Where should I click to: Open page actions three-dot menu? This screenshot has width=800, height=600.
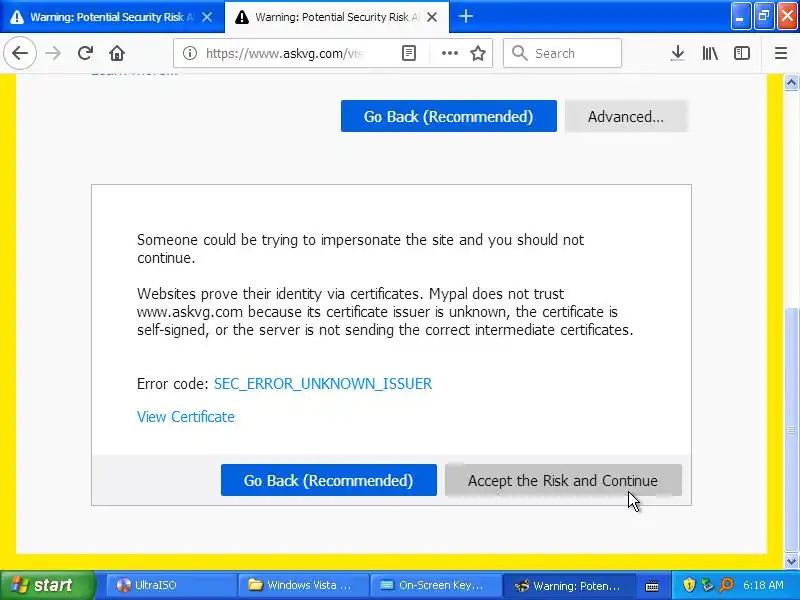click(449, 53)
